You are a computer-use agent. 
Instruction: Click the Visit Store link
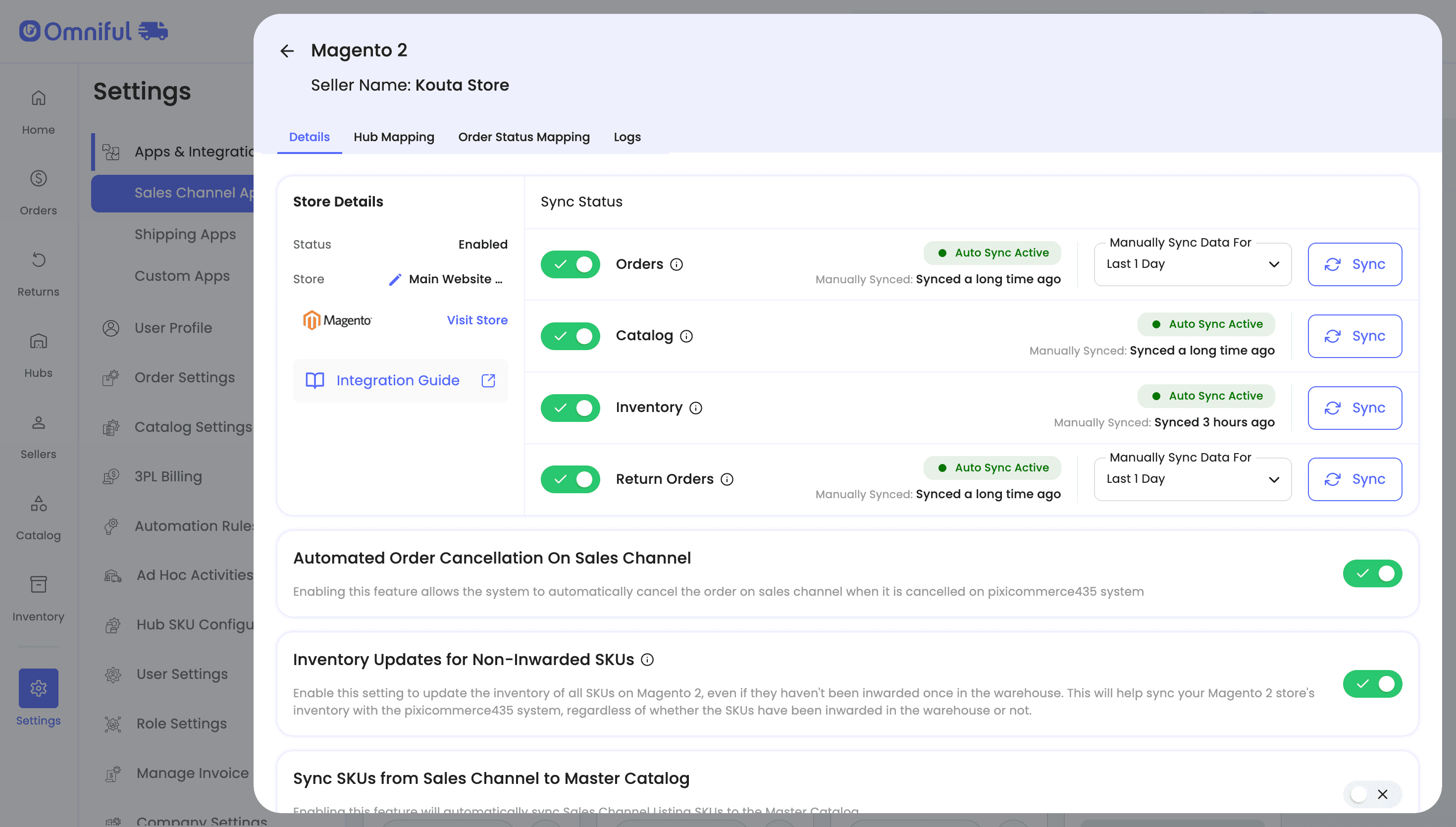tap(477, 320)
